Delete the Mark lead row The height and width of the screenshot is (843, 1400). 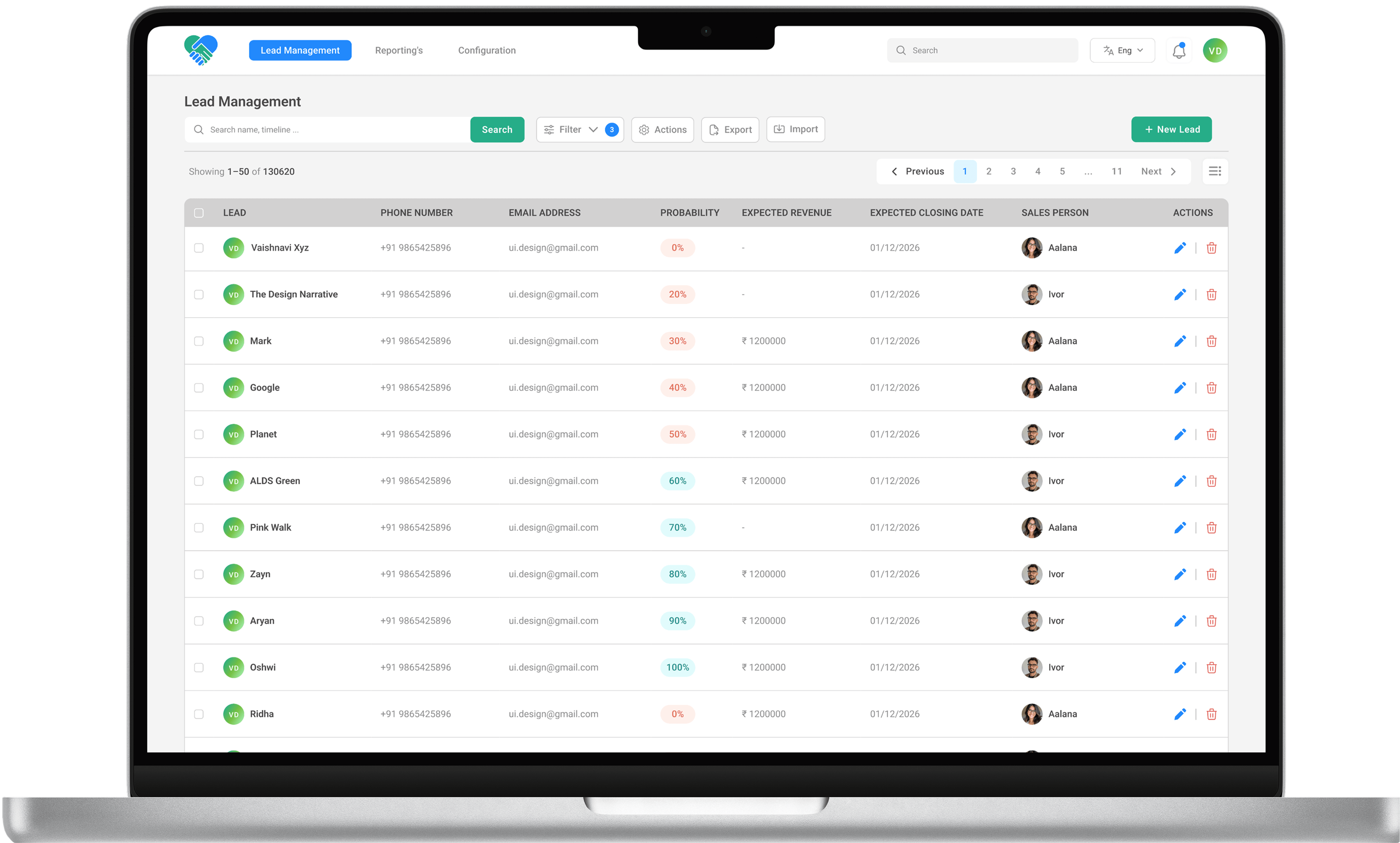[1211, 341]
